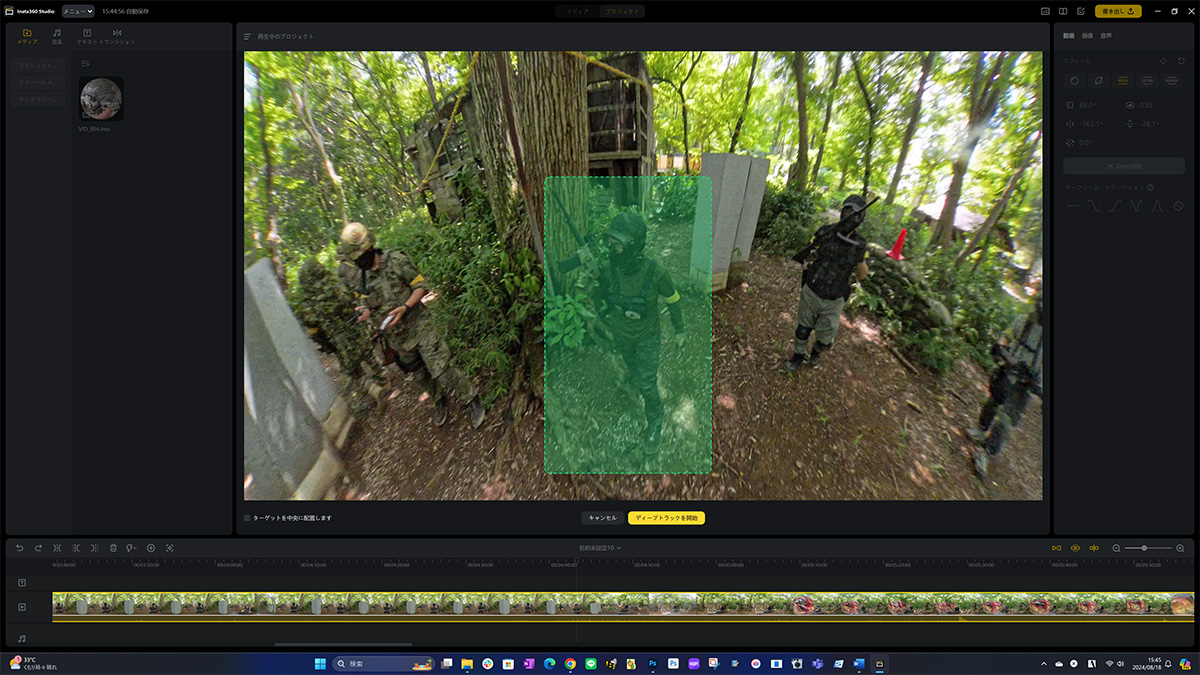1200x675 pixels.
Task: Open the メニュー dropdown
Action: click(x=78, y=11)
